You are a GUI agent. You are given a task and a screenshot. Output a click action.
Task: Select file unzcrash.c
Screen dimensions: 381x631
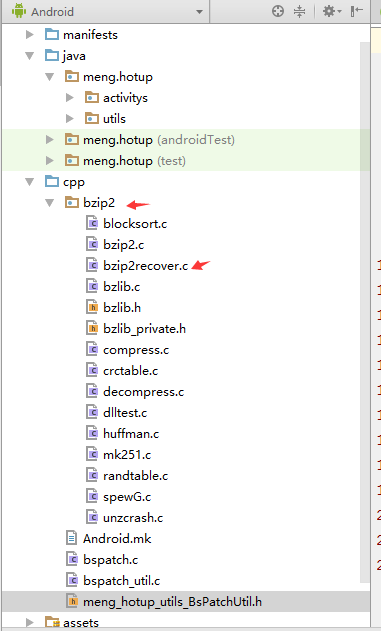133,518
